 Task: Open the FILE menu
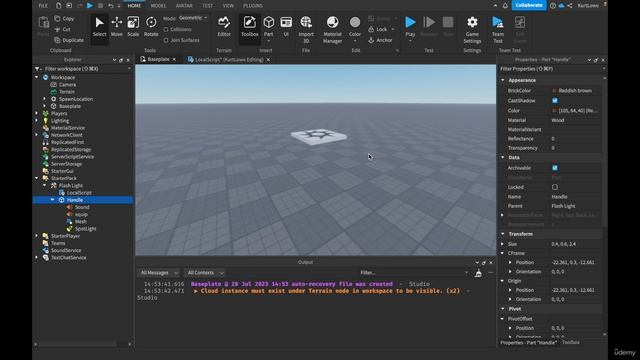[43, 6]
